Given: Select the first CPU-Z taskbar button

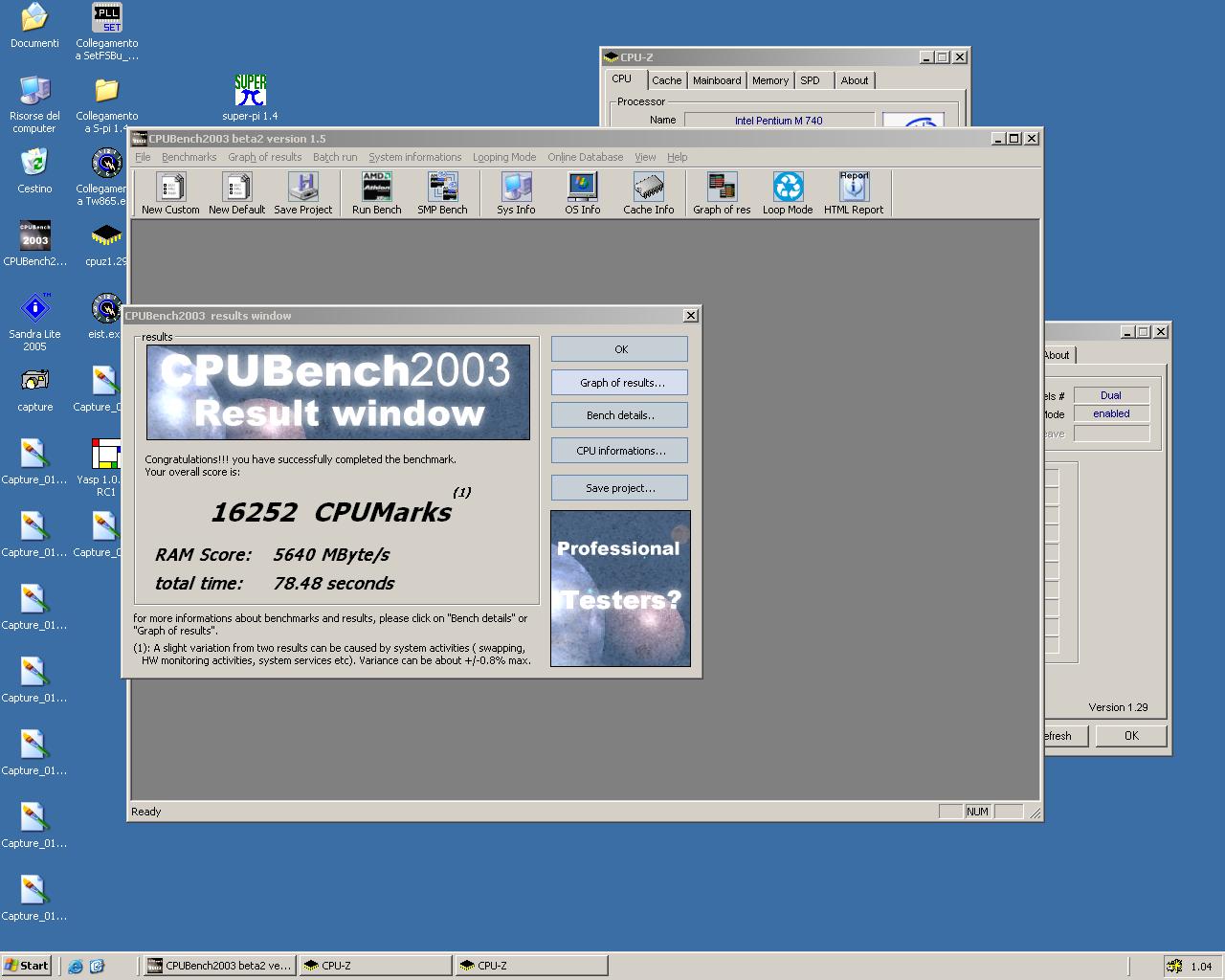Looking at the screenshot, I should click(375, 966).
